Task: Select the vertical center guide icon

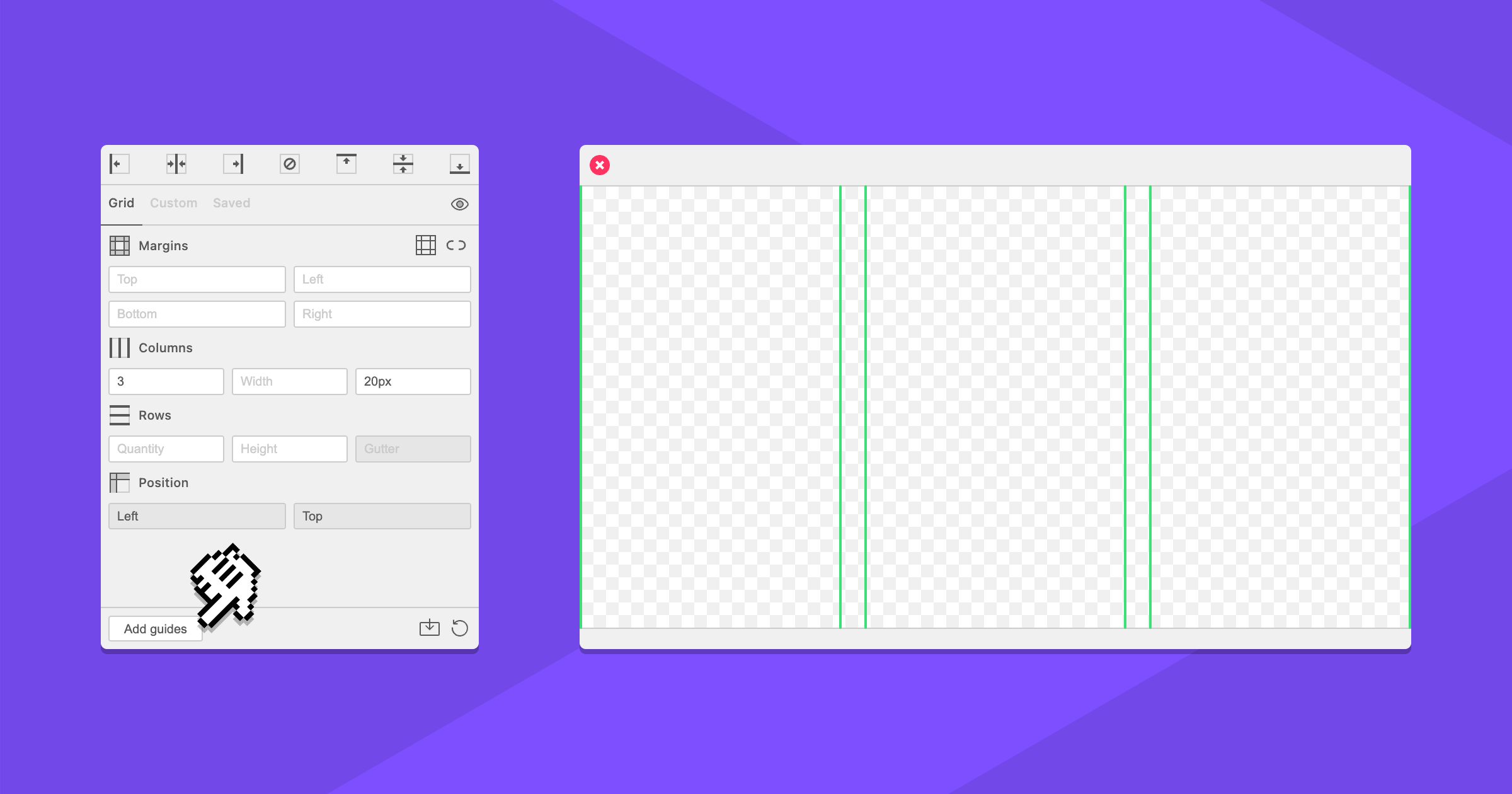Action: coord(175,164)
